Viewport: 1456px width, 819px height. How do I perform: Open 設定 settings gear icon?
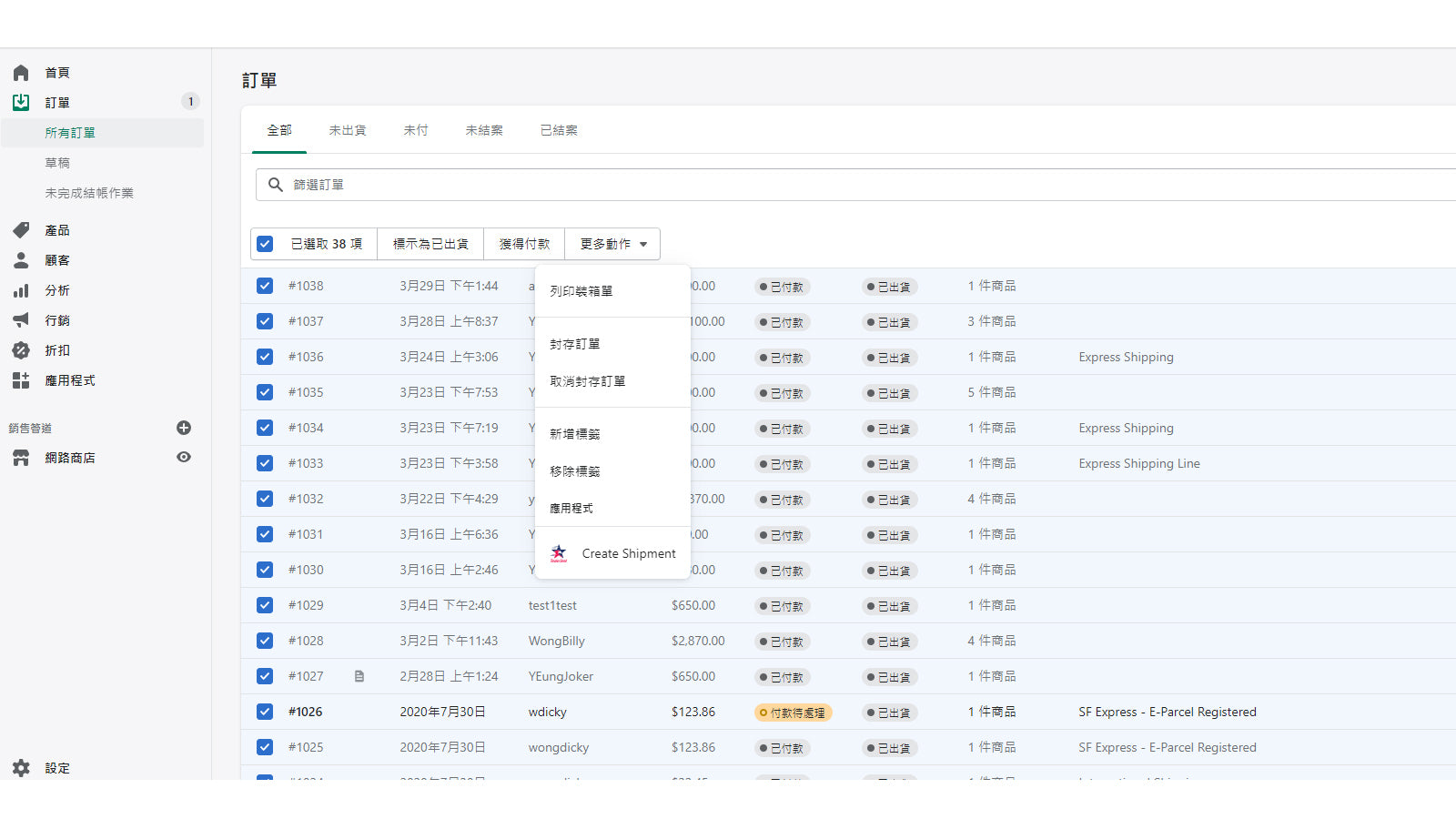click(21, 768)
